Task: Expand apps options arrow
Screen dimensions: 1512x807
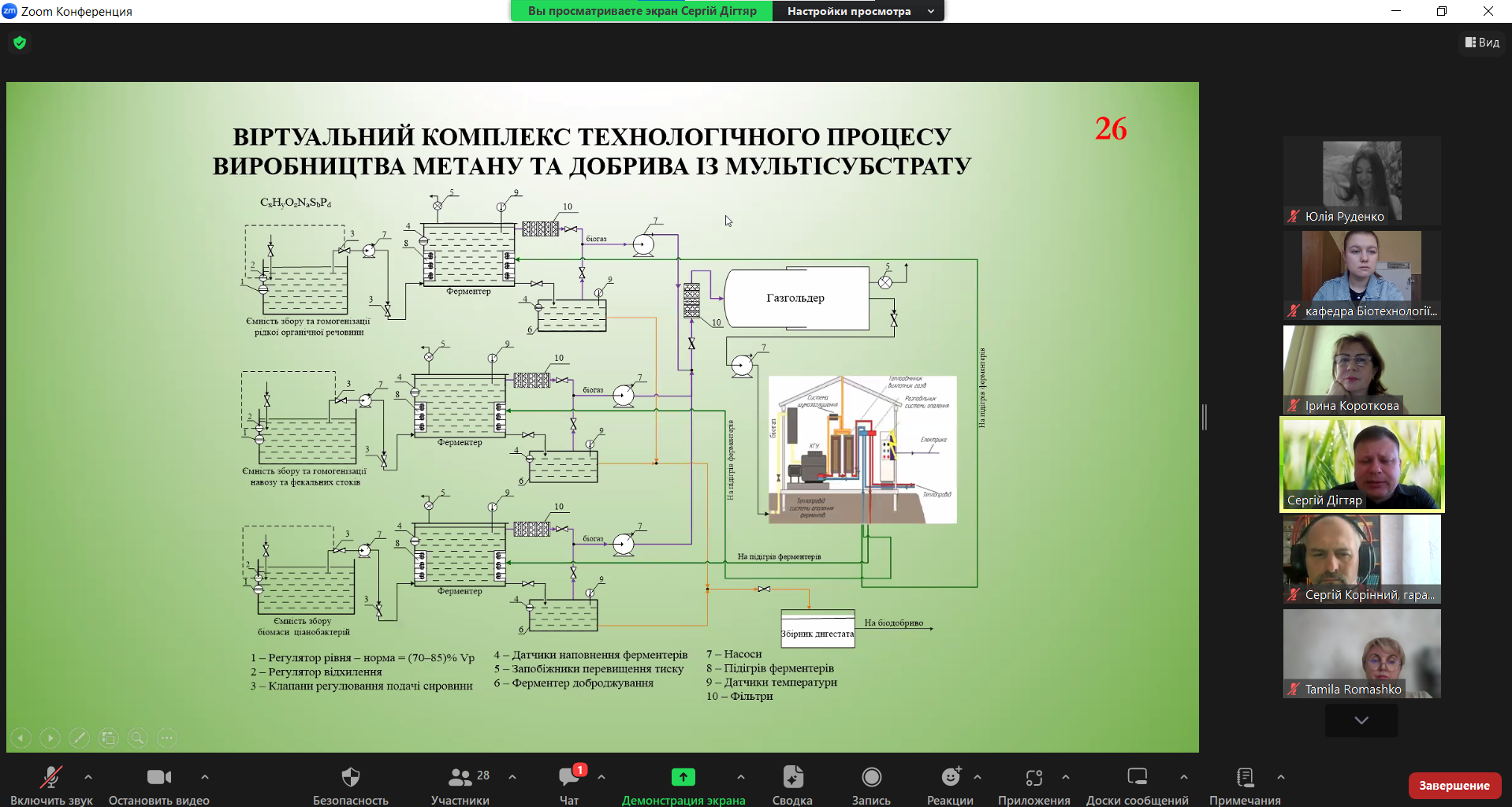Action: pyautogui.click(x=1066, y=777)
